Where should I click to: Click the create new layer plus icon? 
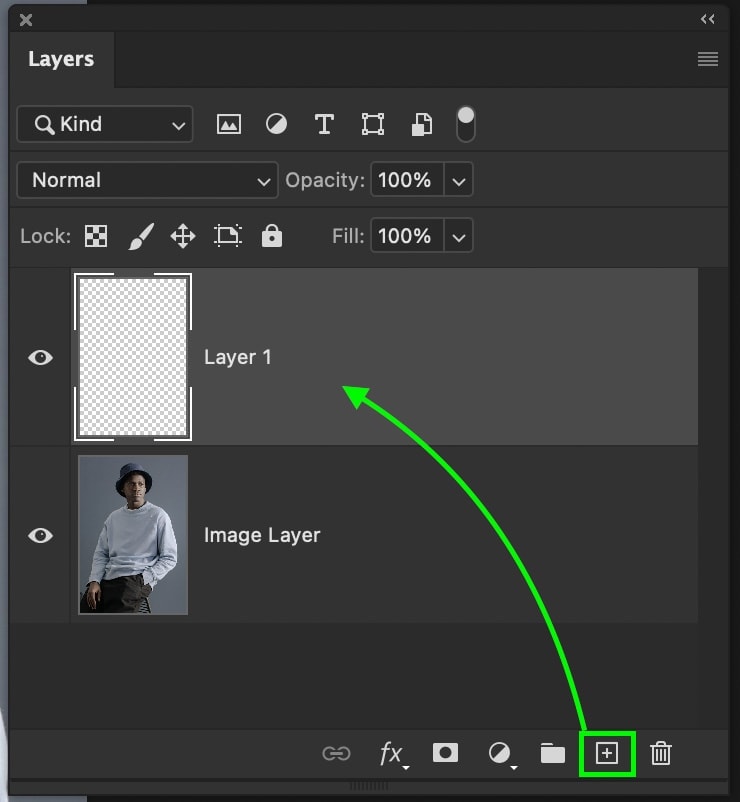(607, 753)
